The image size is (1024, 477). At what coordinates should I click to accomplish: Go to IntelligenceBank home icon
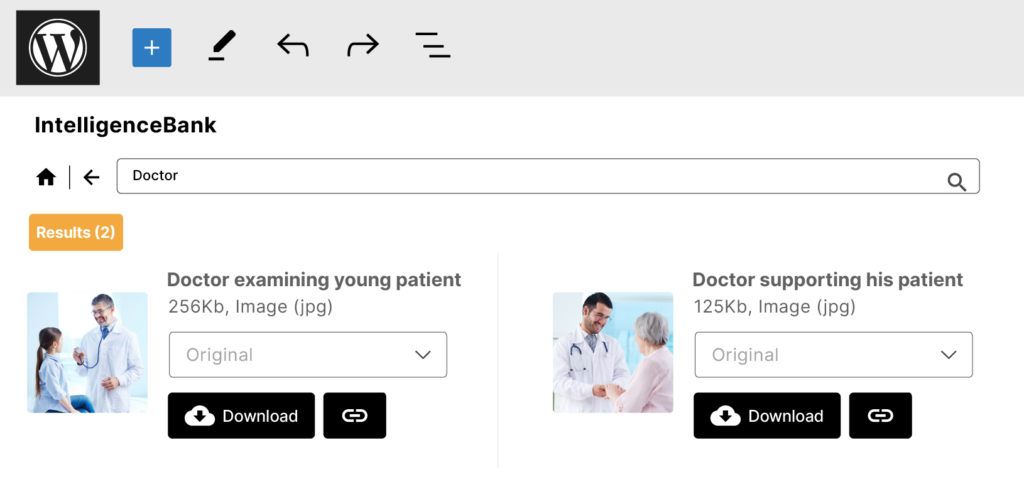pyautogui.click(x=46, y=177)
